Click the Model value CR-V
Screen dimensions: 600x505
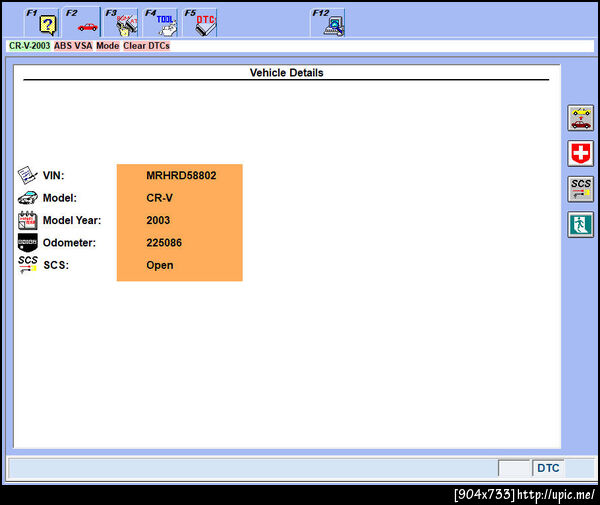160,198
